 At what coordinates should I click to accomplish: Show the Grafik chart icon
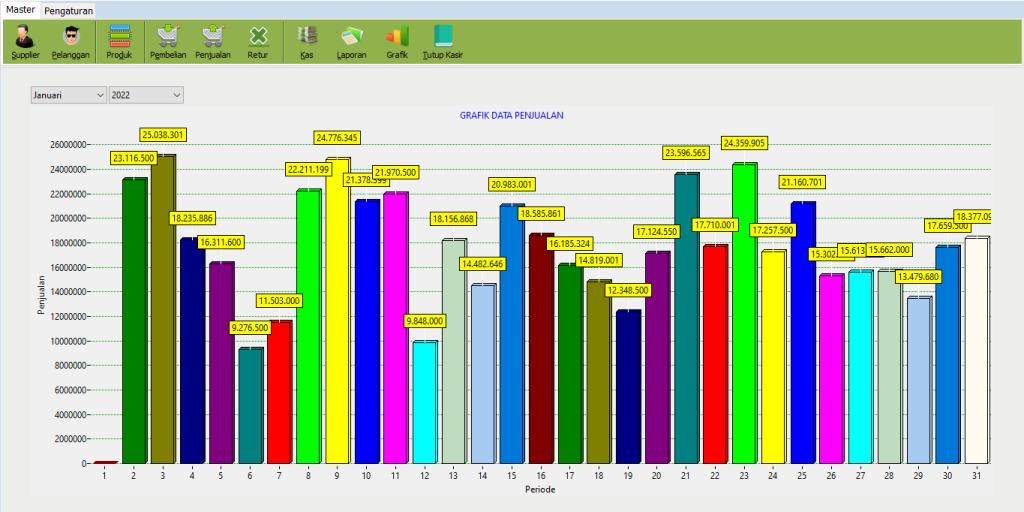[x=397, y=42]
